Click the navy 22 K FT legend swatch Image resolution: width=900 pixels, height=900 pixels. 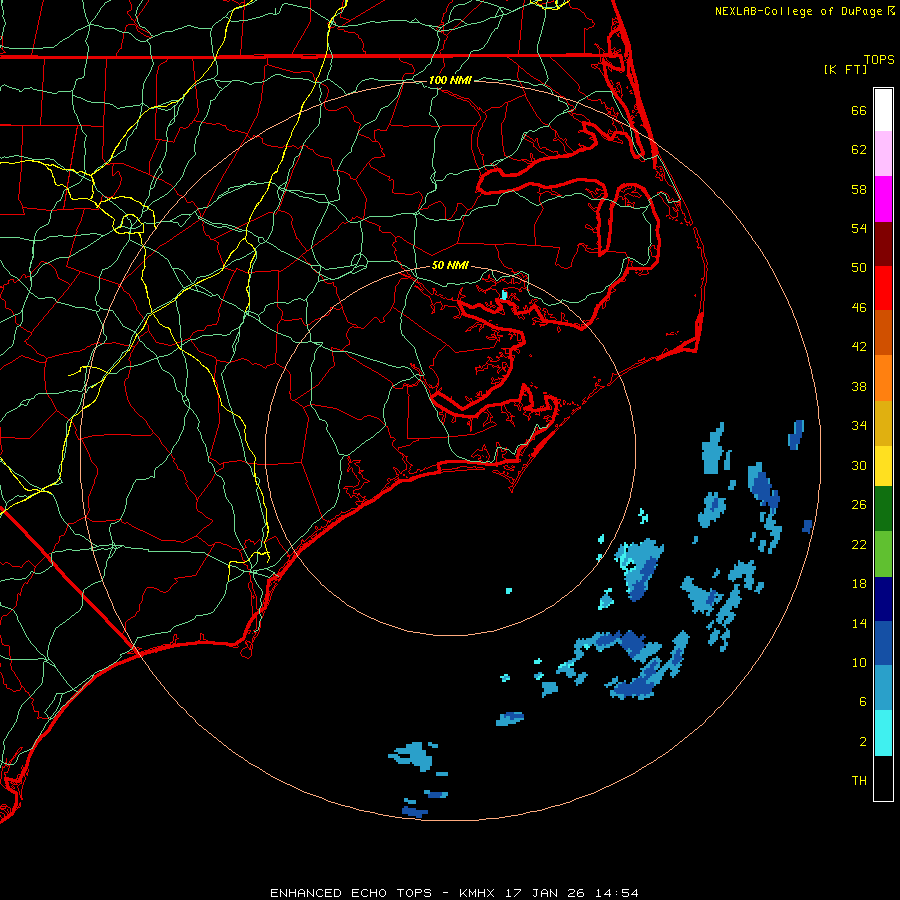pos(883,599)
